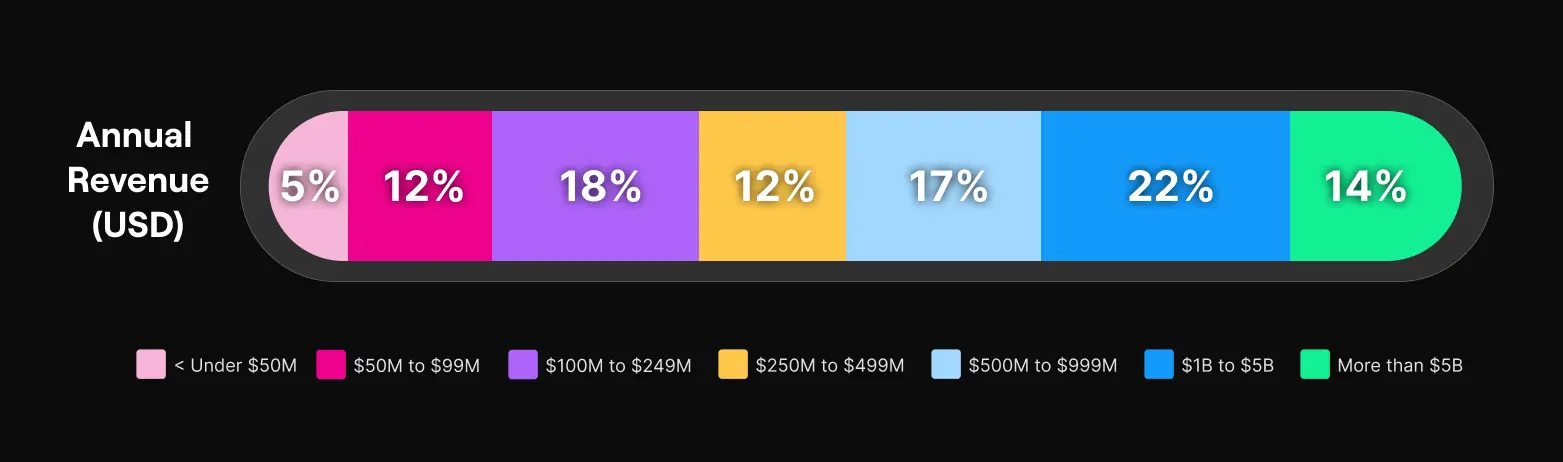Select the yellow 12% bar segment

[772, 186]
